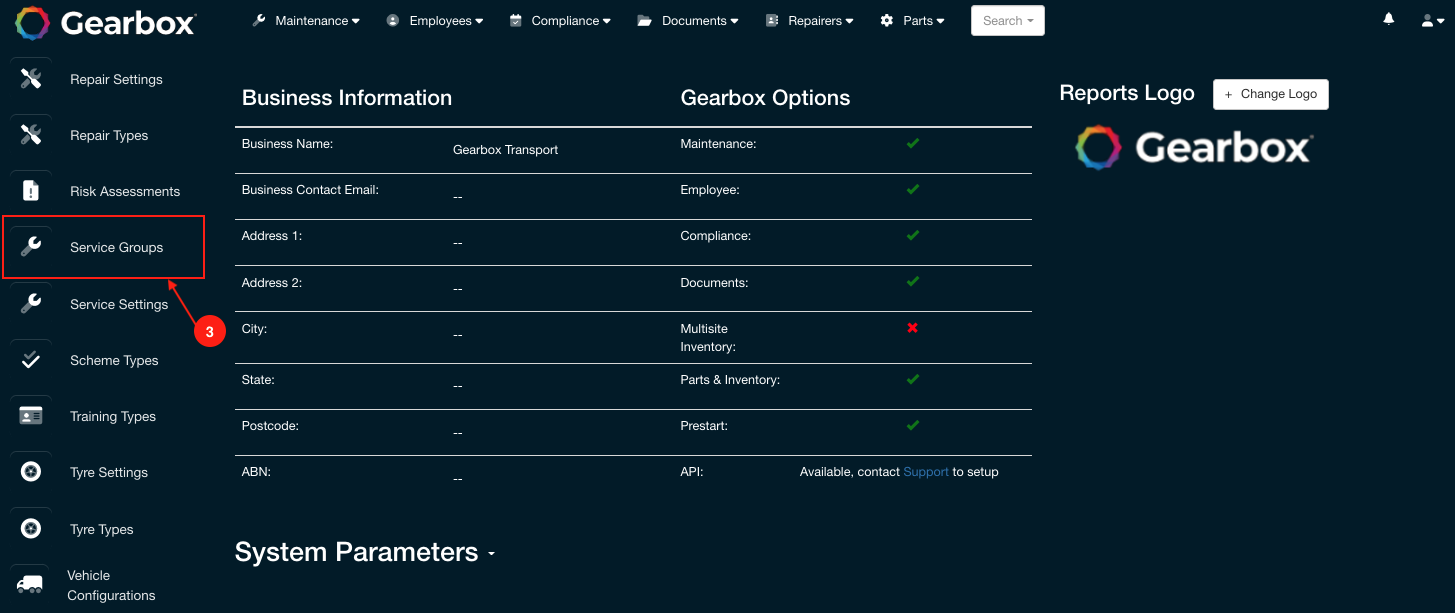
Task: Click the Documents option green checkmark
Action: [912, 281]
